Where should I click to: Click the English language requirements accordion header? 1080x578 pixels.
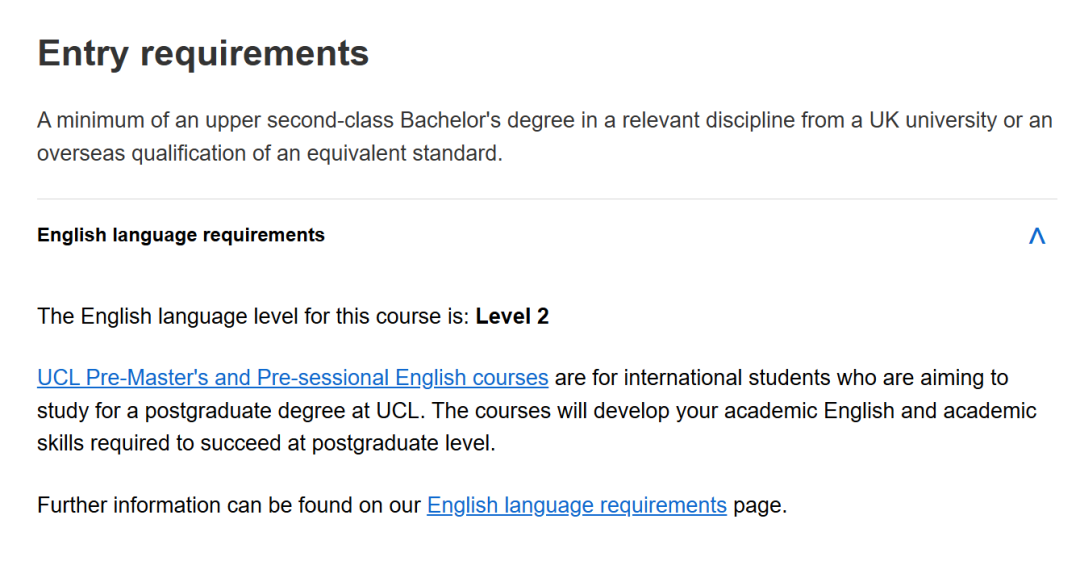tap(181, 236)
